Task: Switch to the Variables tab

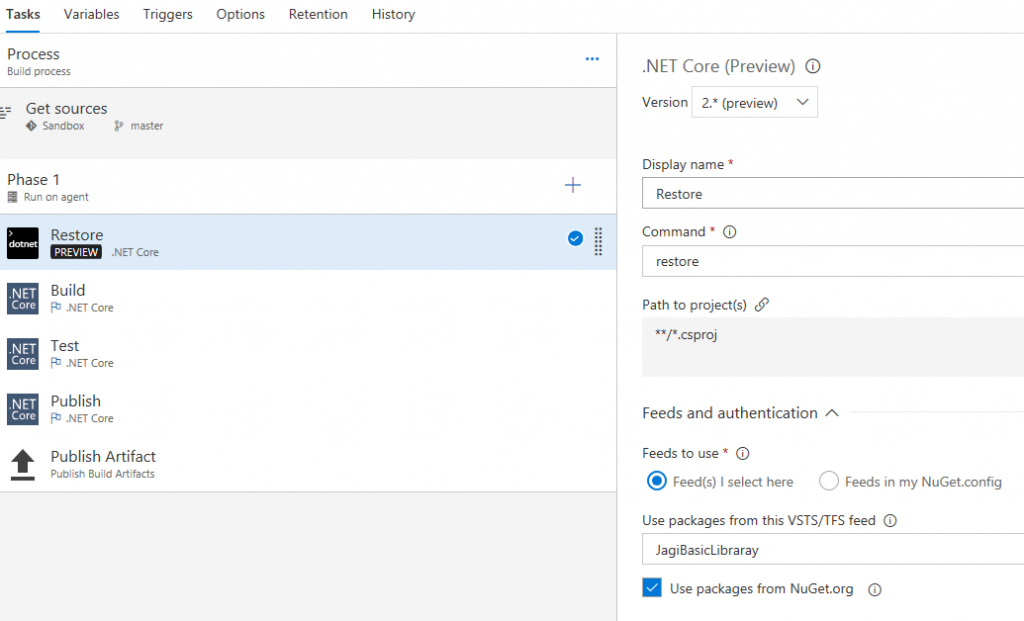Action: click(91, 14)
